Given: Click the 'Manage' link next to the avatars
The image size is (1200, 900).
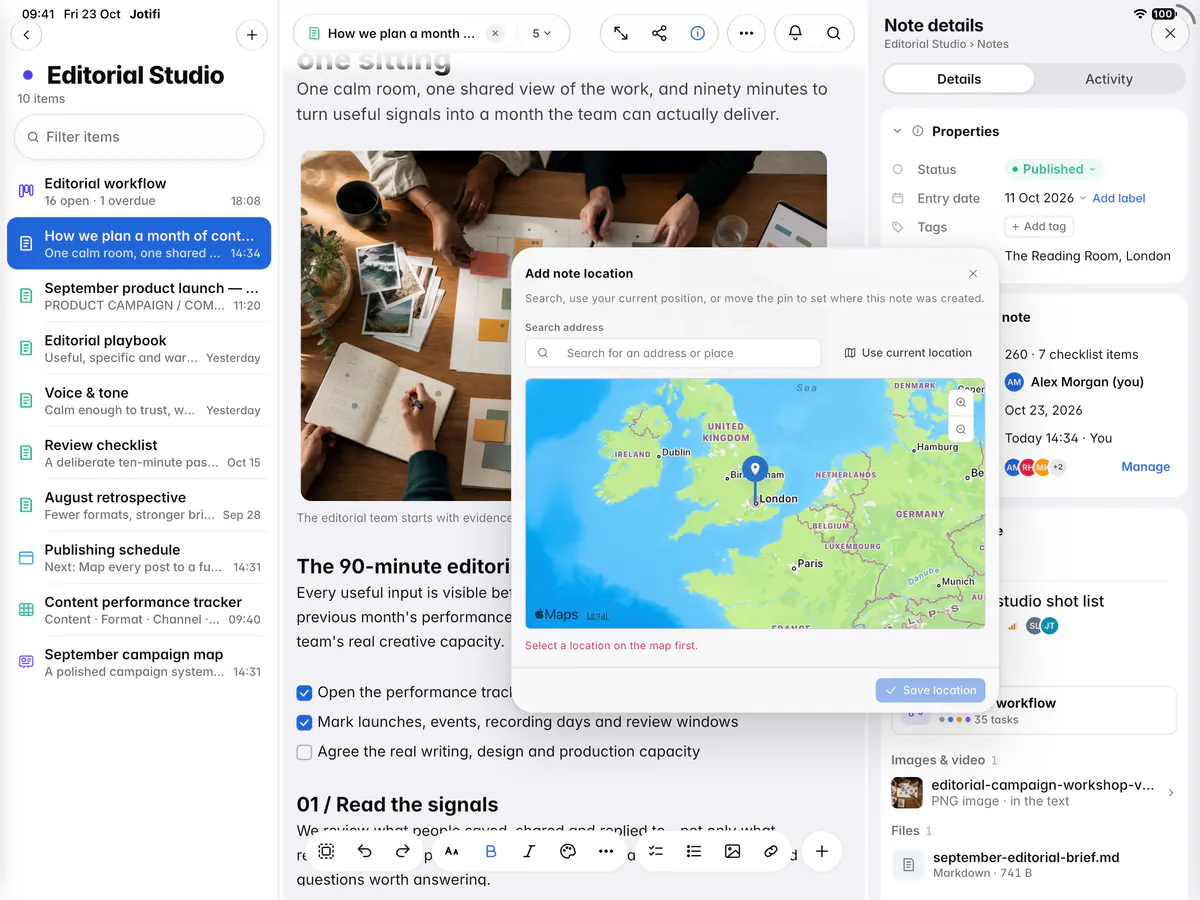Looking at the screenshot, I should tap(1146, 467).
